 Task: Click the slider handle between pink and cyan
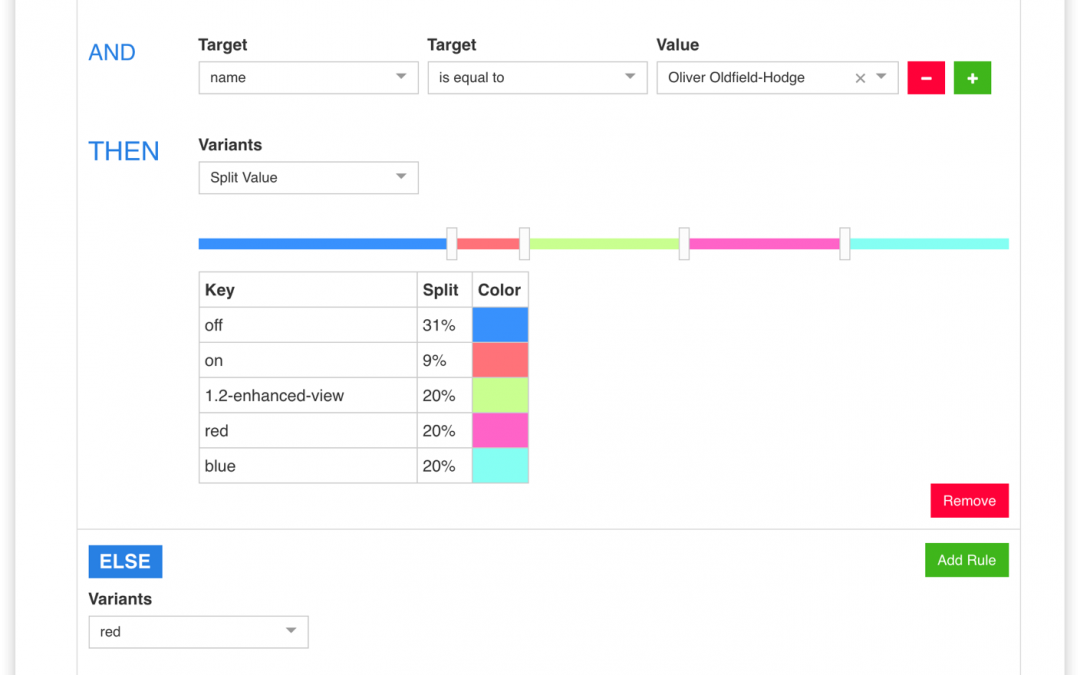pyautogui.click(x=845, y=244)
